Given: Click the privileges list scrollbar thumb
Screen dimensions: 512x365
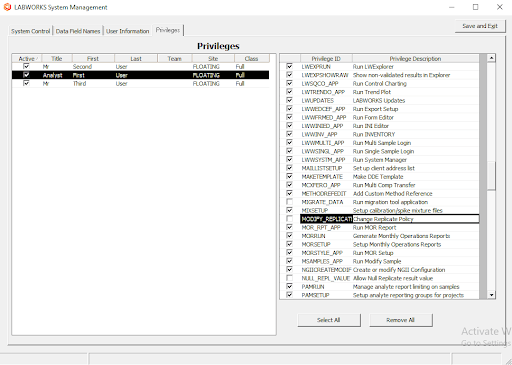Looking at the screenshot, I should coord(491,176).
